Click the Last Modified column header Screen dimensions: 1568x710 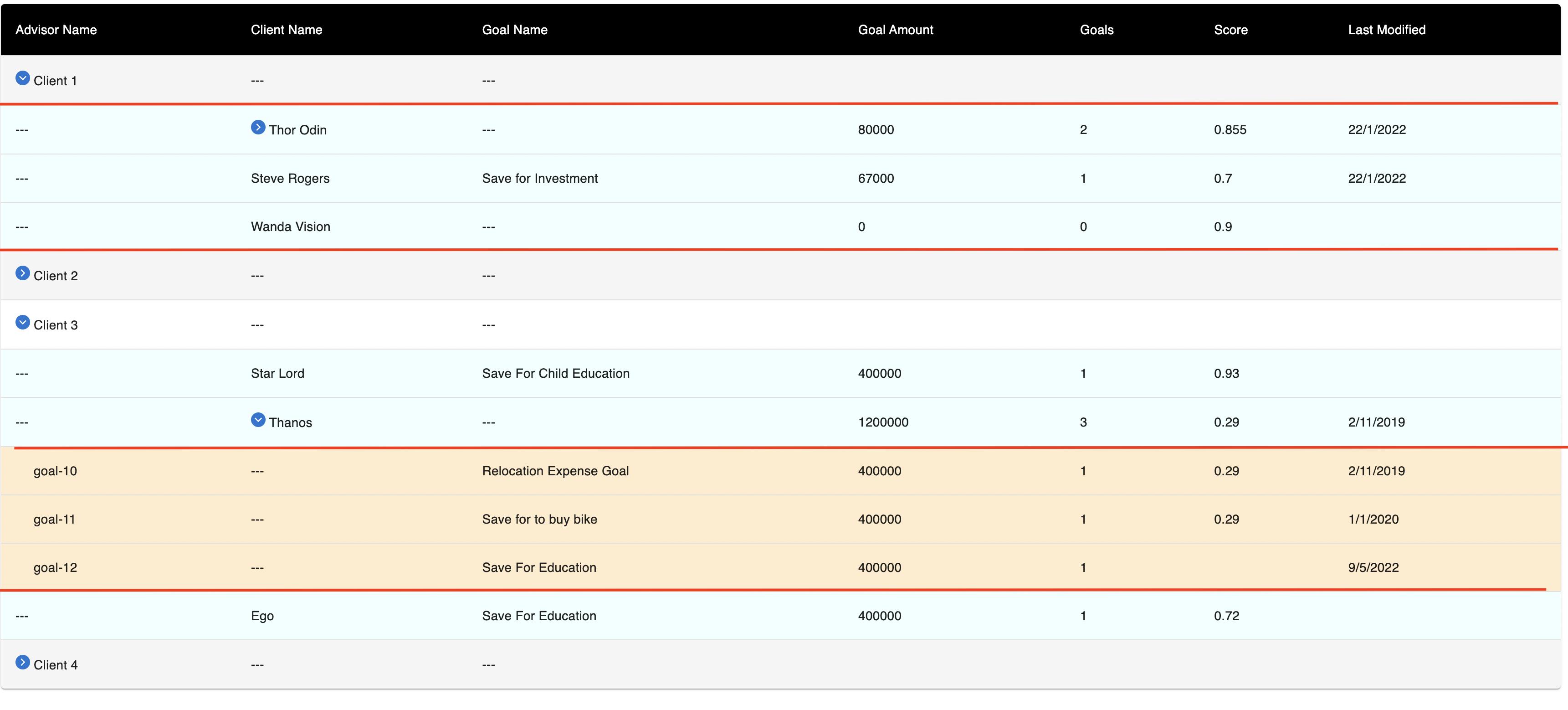tap(1386, 30)
